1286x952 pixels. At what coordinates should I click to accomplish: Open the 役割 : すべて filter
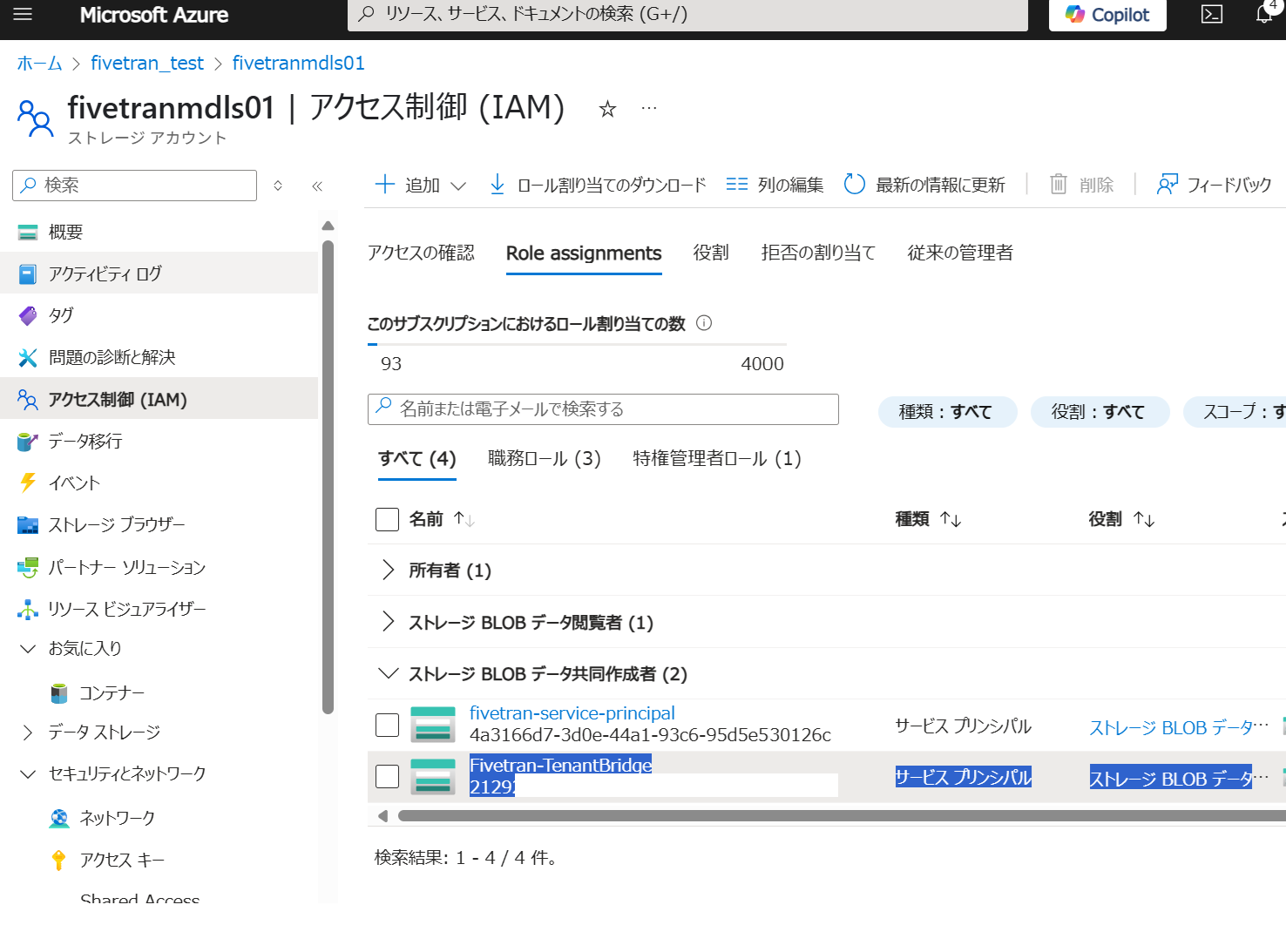tap(1100, 412)
